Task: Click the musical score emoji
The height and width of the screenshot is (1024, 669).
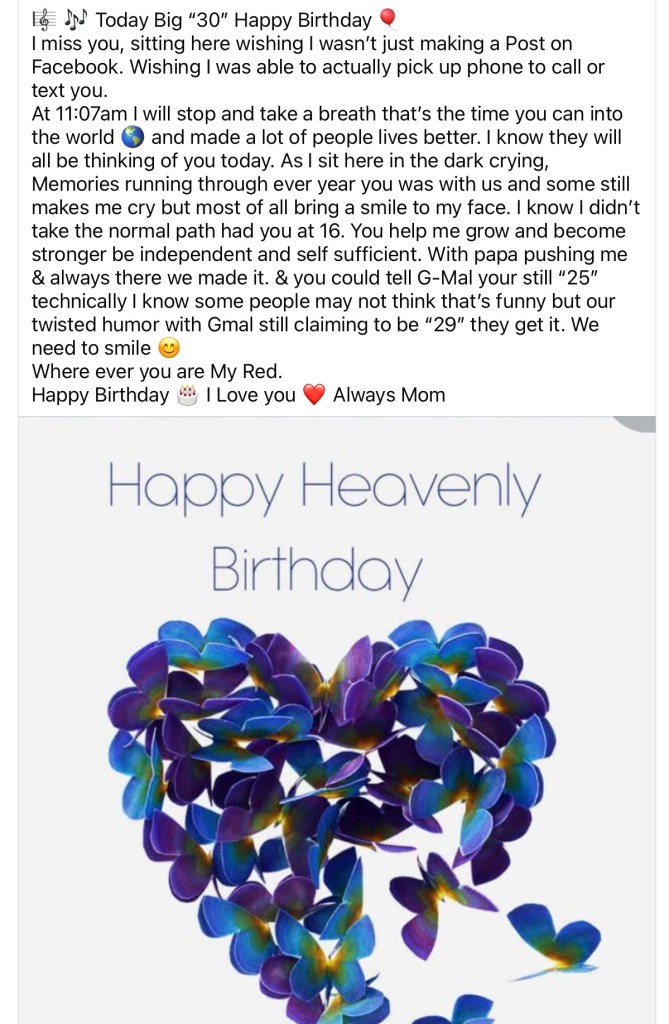Action: [x=43, y=18]
